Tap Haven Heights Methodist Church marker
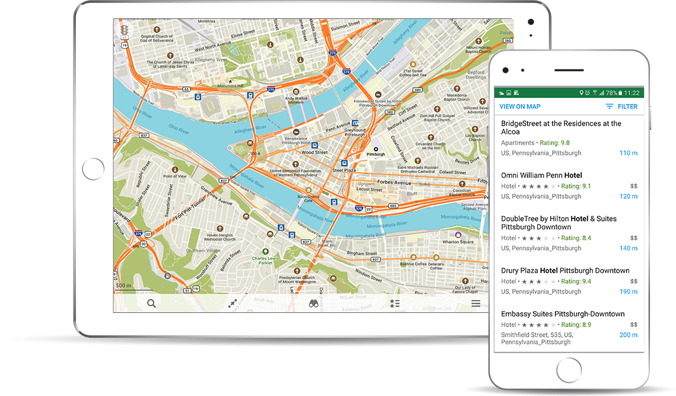This screenshot has height=396, width=676. click(220, 229)
